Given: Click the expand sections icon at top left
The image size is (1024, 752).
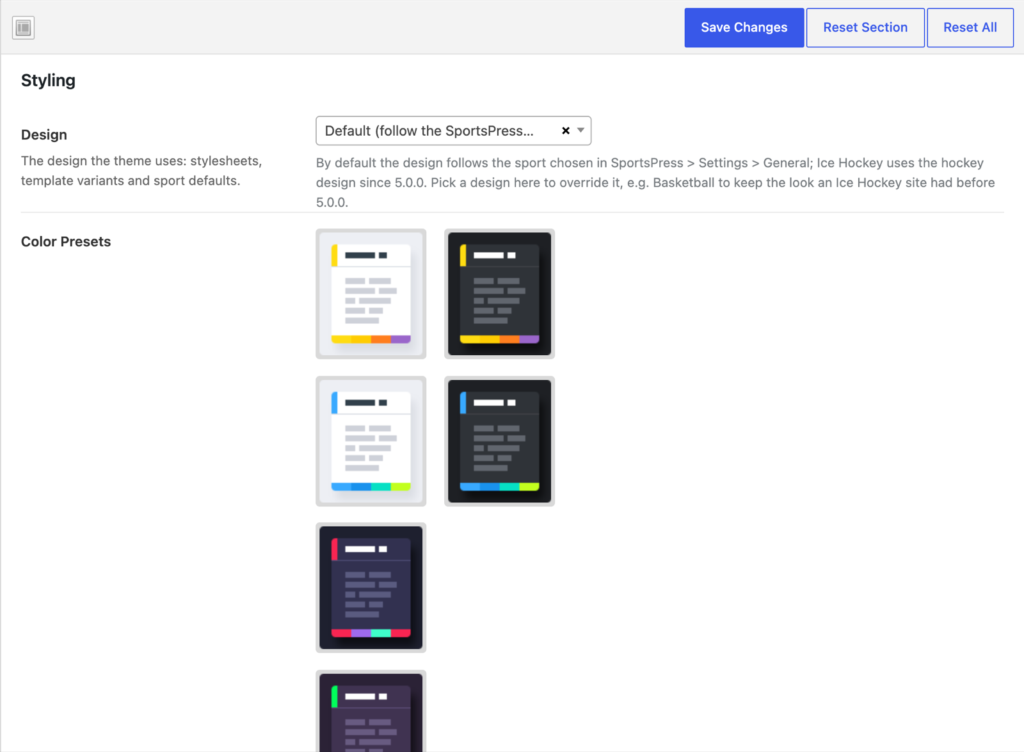Looking at the screenshot, I should (x=24, y=27).
